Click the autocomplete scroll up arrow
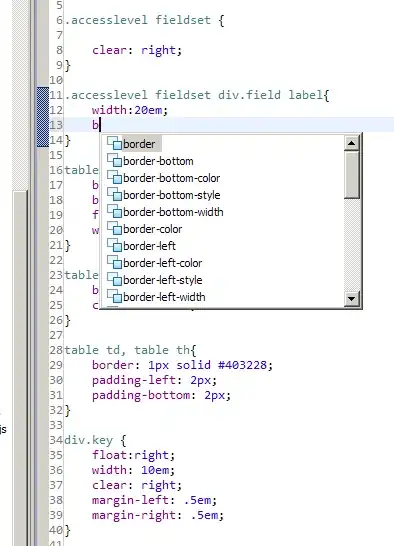394x546 pixels. pos(351,143)
